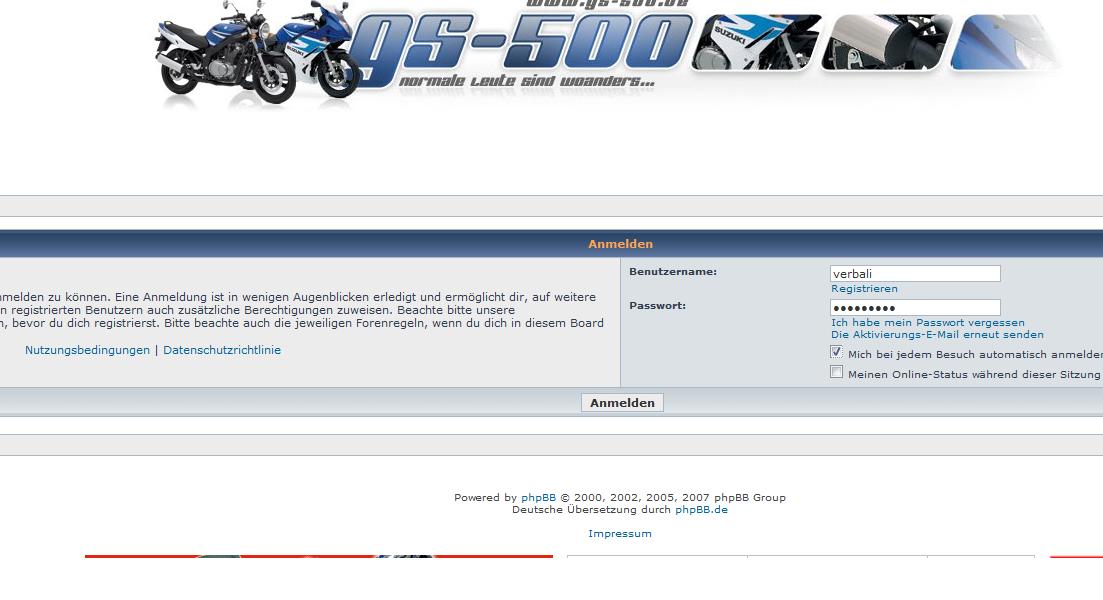
Task: Click the exhaust thumbnail in header
Action: pos(886,42)
